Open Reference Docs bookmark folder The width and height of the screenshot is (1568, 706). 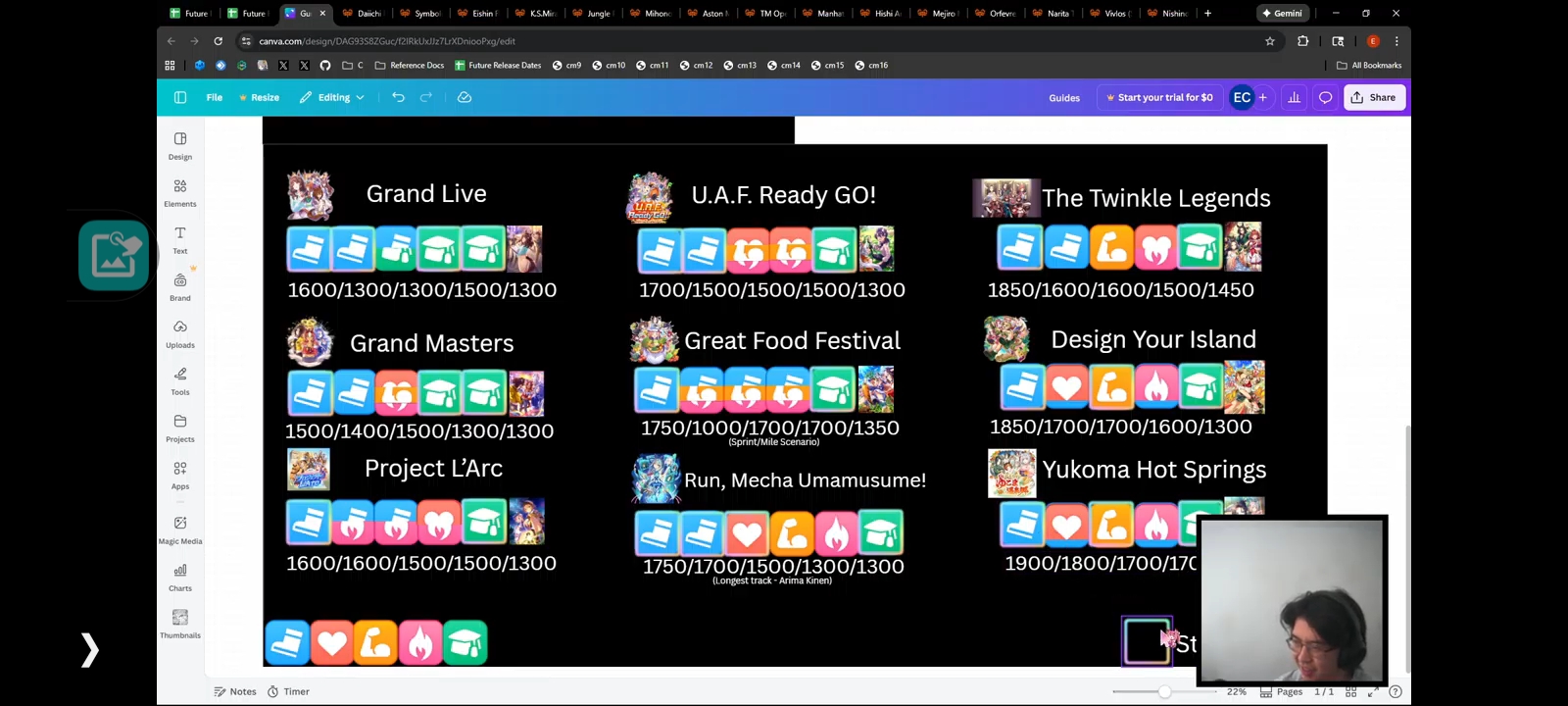[410, 66]
